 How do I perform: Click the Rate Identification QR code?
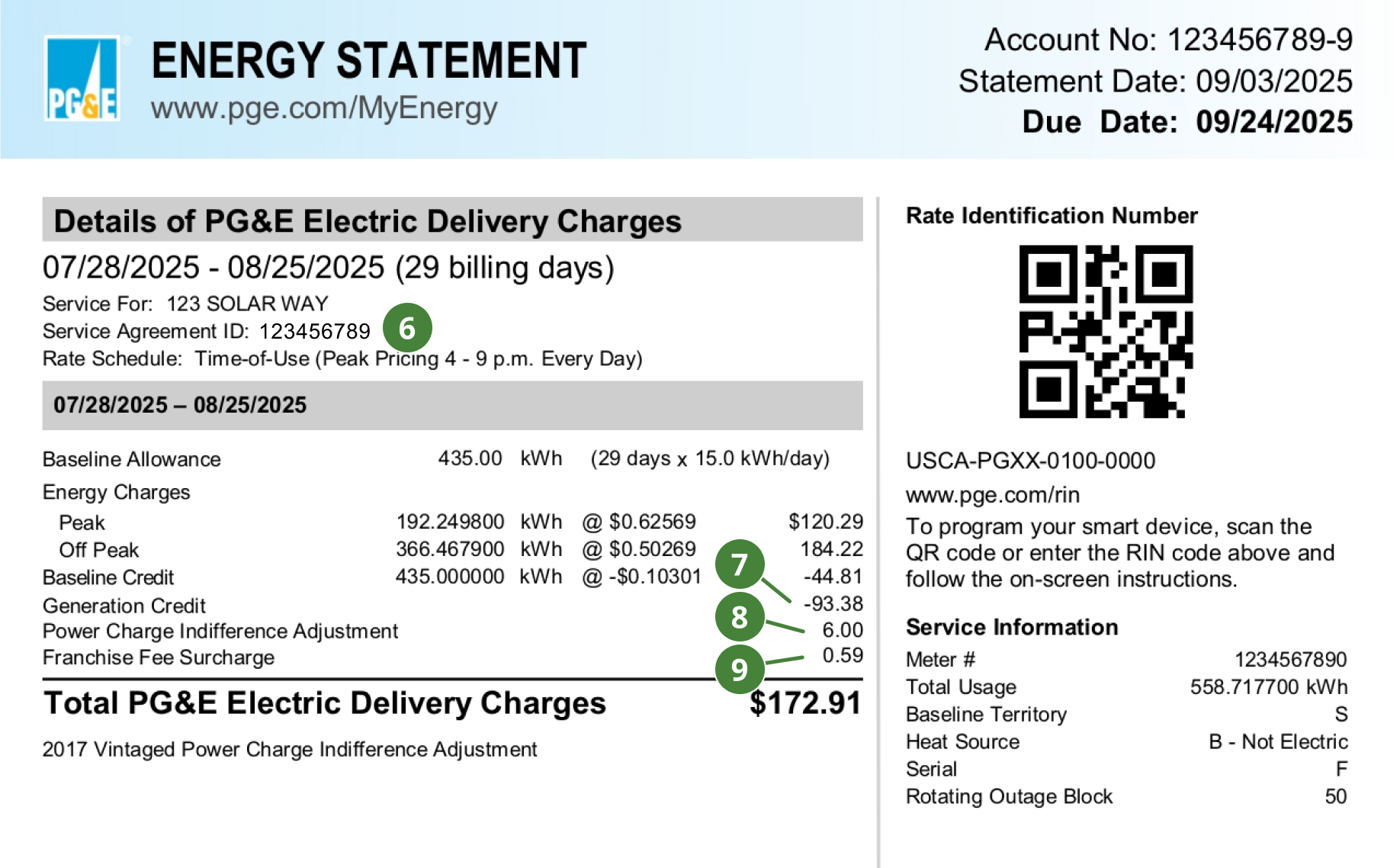(1106, 331)
